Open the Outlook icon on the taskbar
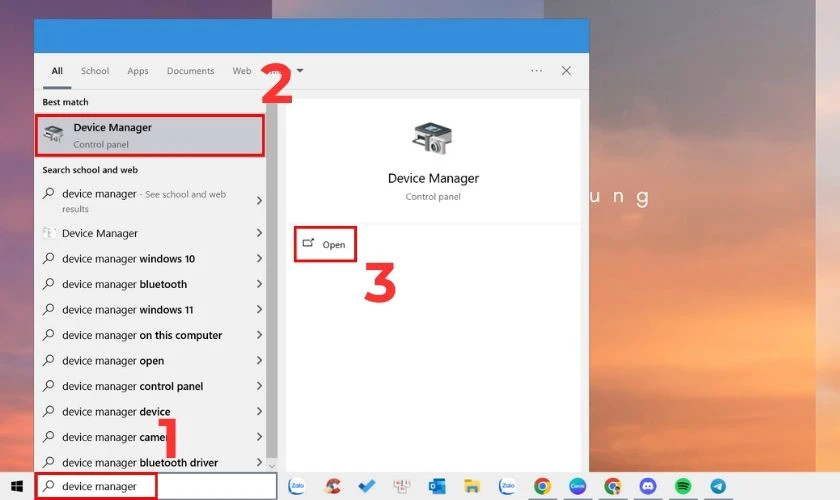The image size is (840, 500). [x=437, y=486]
